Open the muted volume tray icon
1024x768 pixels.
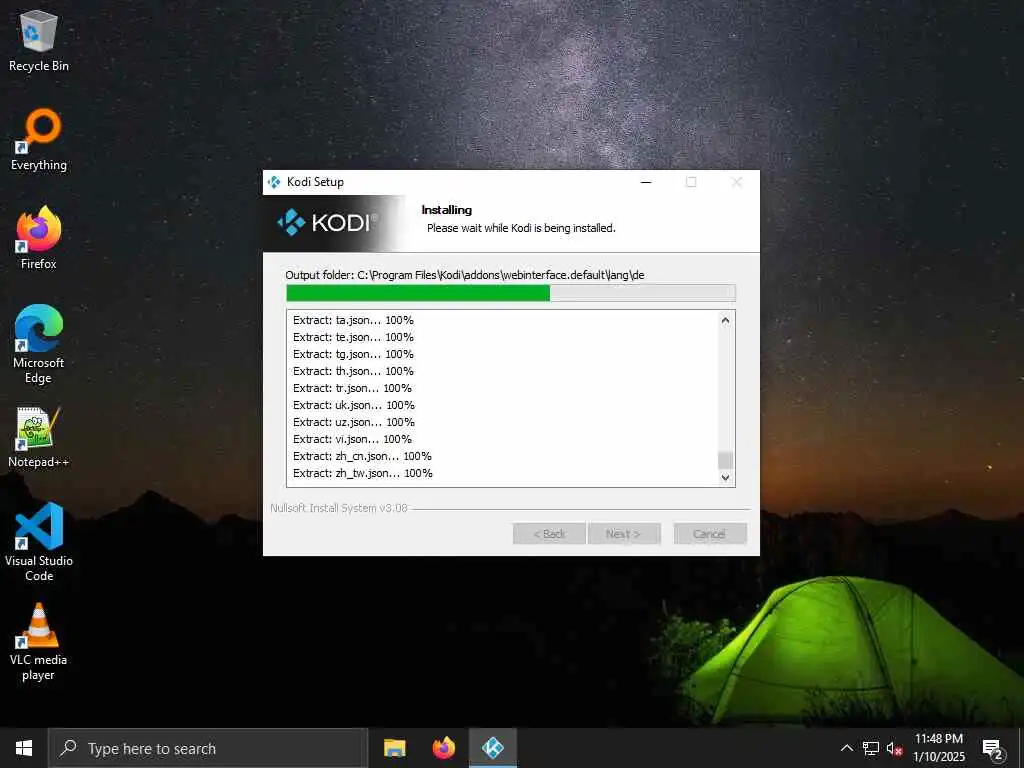894,748
